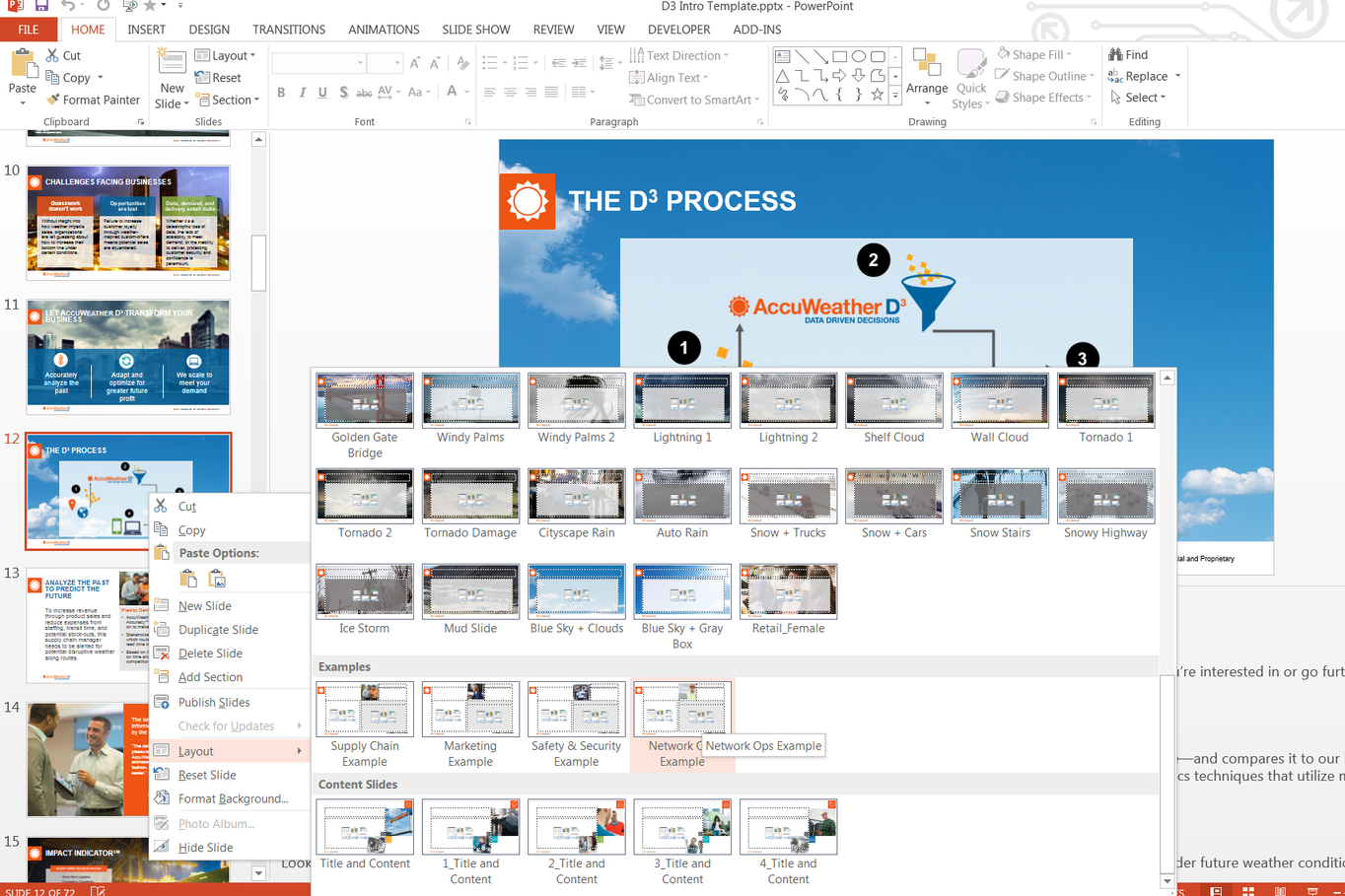Switch to the SLIDE SHOW tab

[x=476, y=30]
